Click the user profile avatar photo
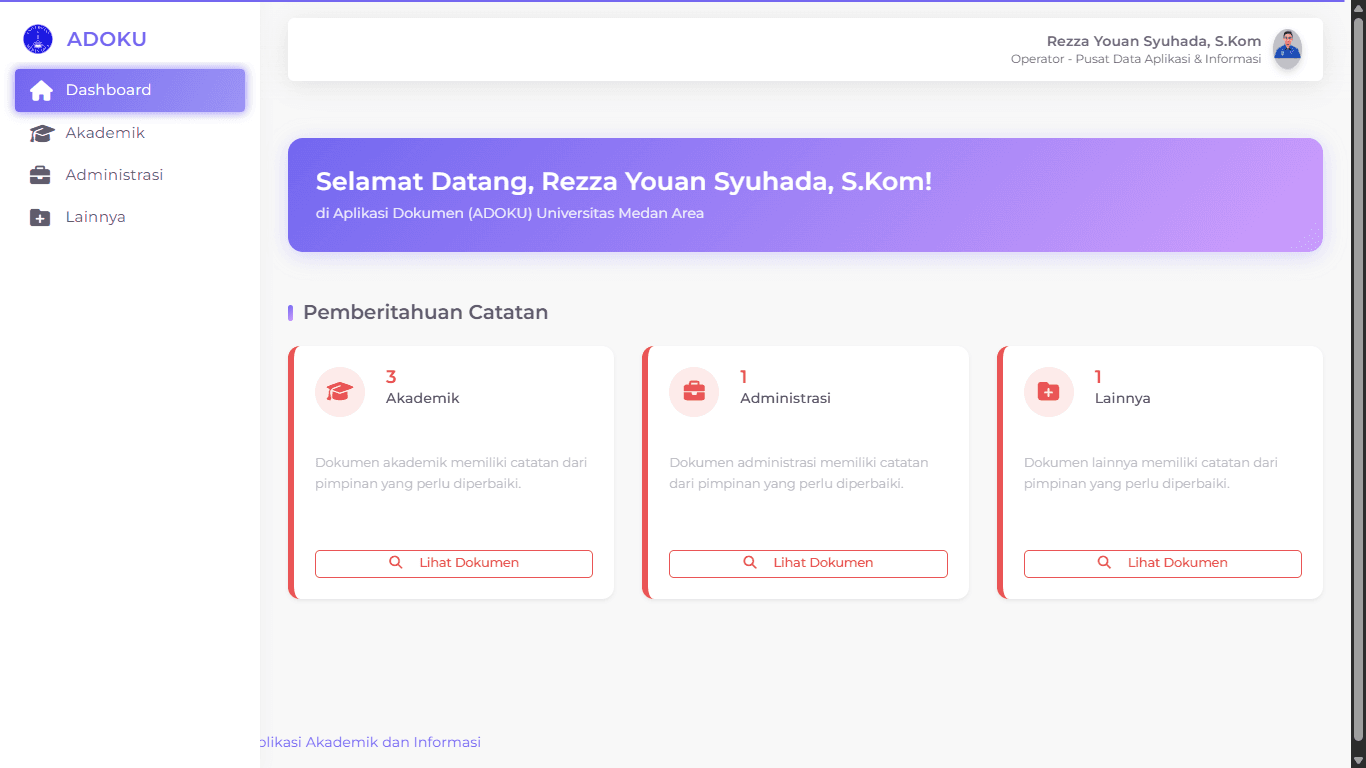Image resolution: width=1366 pixels, height=768 pixels. point(1287,49)
